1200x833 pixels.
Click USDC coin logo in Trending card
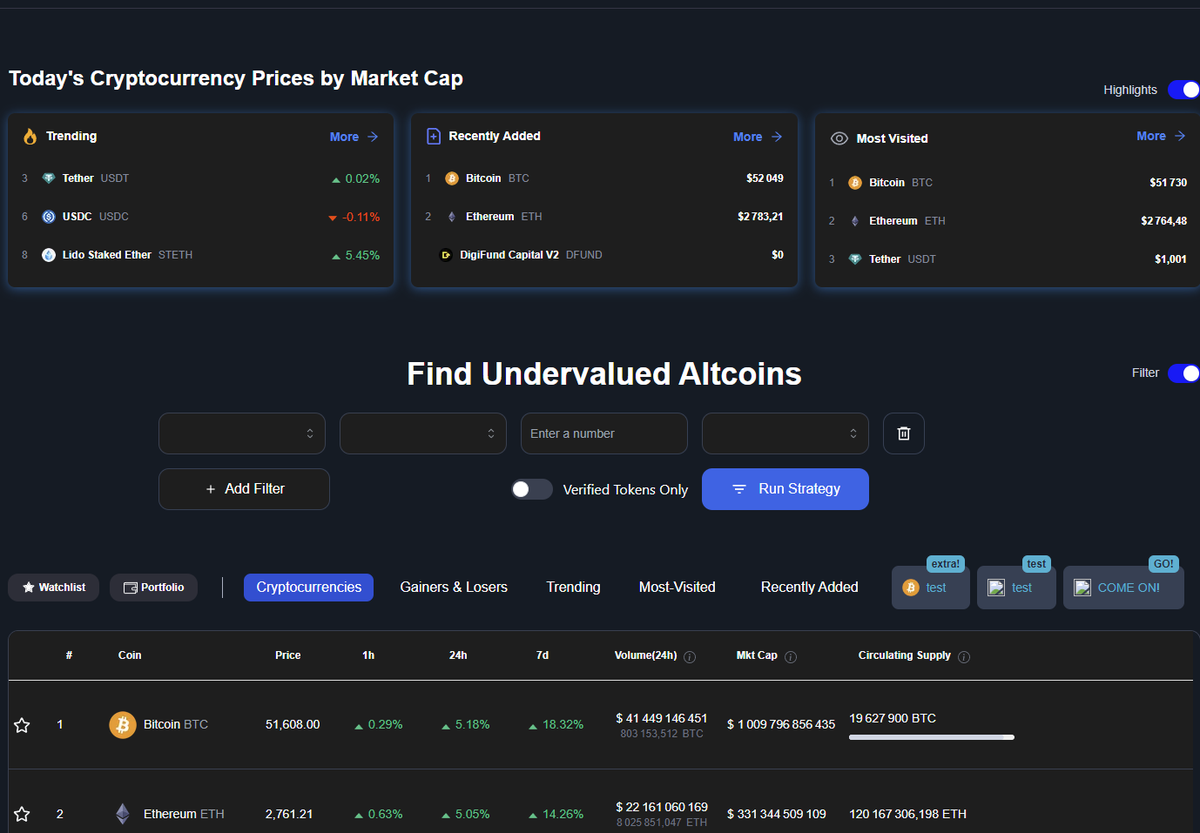(49, 216)
